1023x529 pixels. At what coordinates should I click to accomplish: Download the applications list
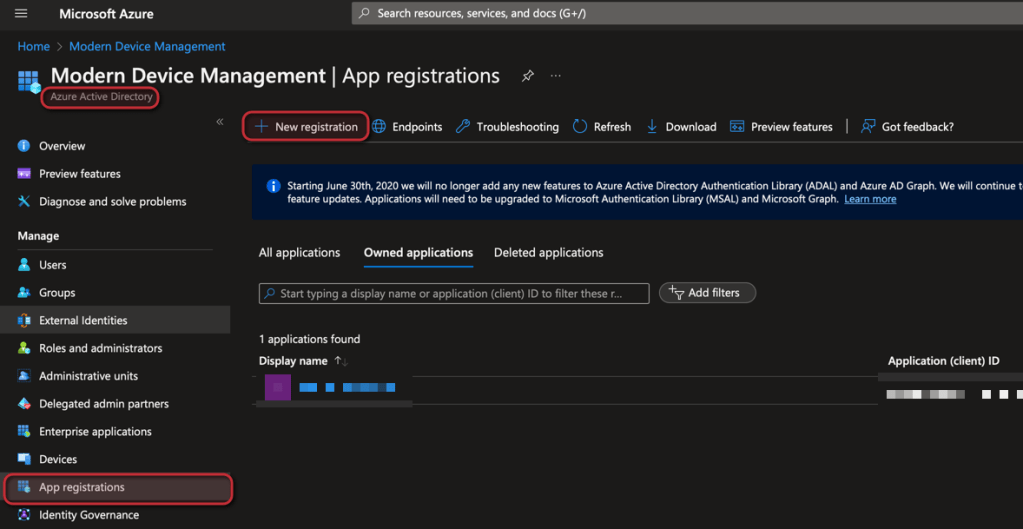pos(681,127)
